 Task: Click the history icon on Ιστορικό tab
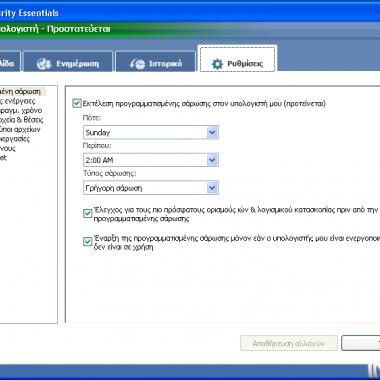[137, 64]
